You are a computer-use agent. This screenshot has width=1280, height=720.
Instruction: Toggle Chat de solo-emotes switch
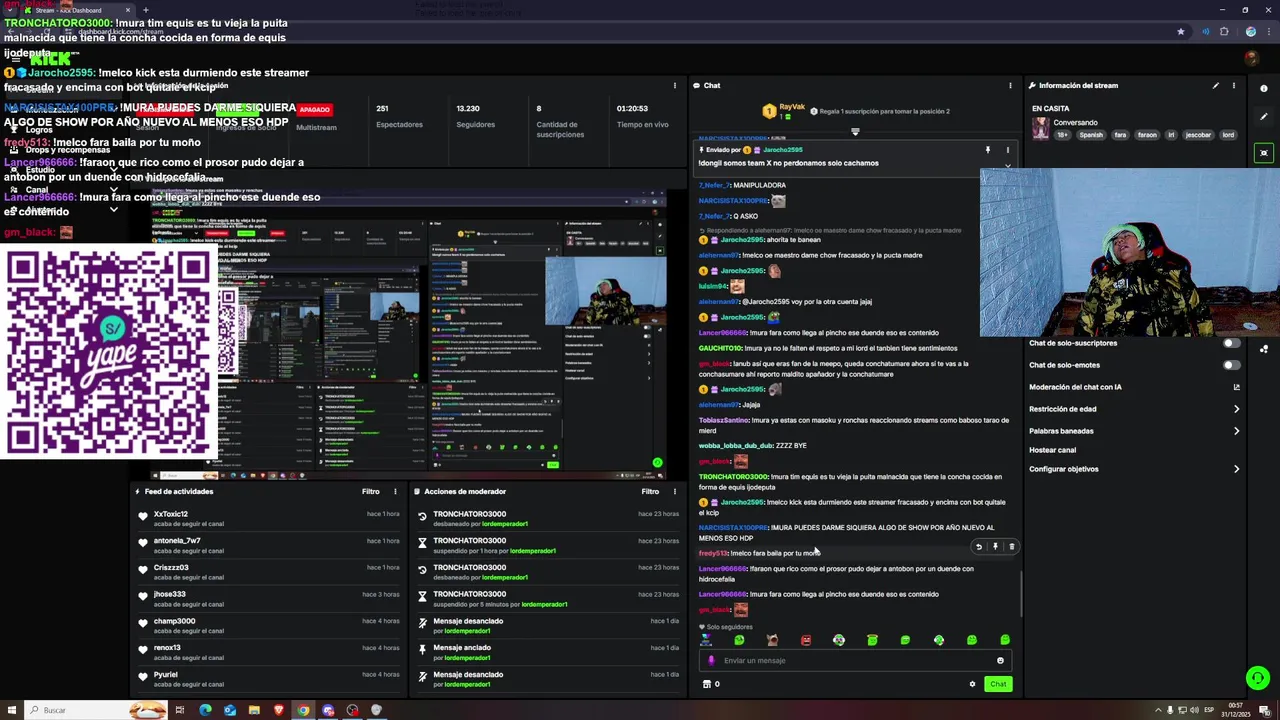[1231, 365]
